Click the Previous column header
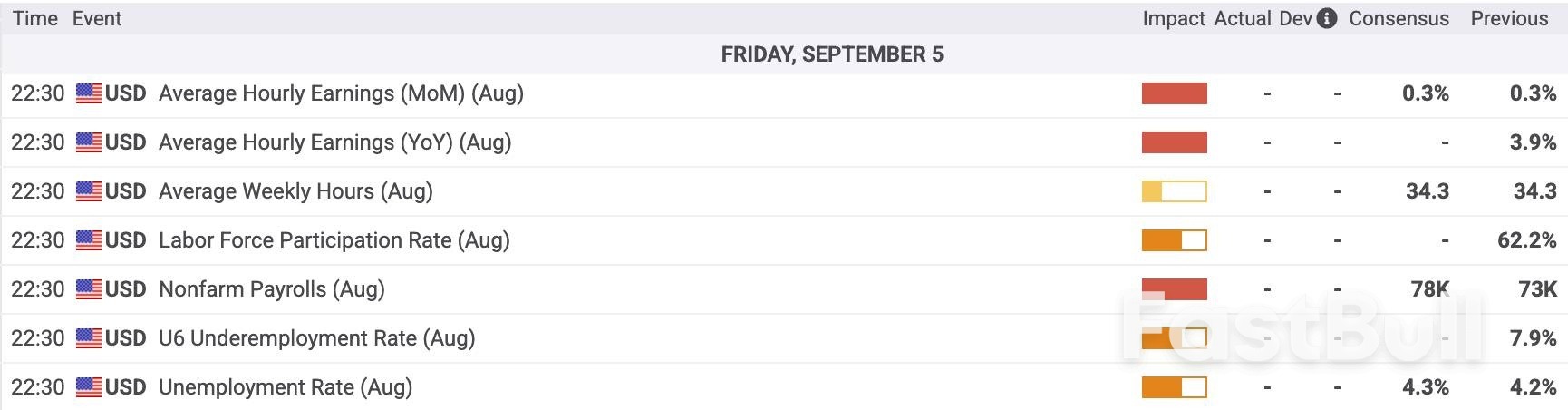This screenshot has width=1568, height=410. point(1509,18)
